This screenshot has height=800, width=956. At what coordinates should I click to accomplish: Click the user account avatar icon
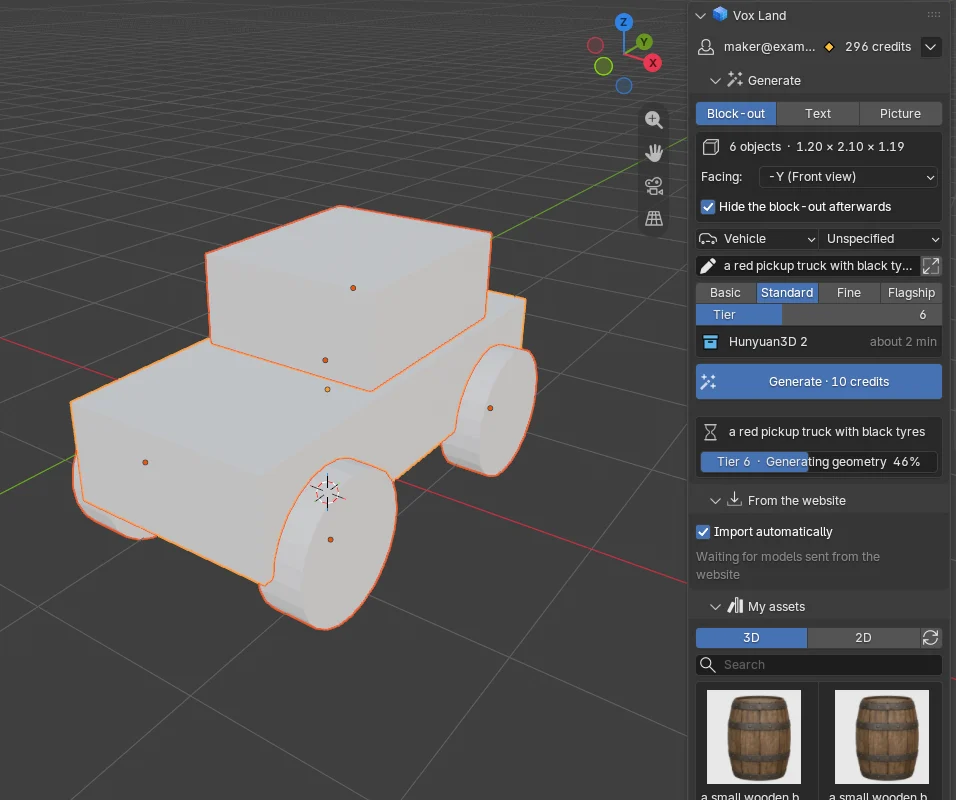click(x=706, y=47)
